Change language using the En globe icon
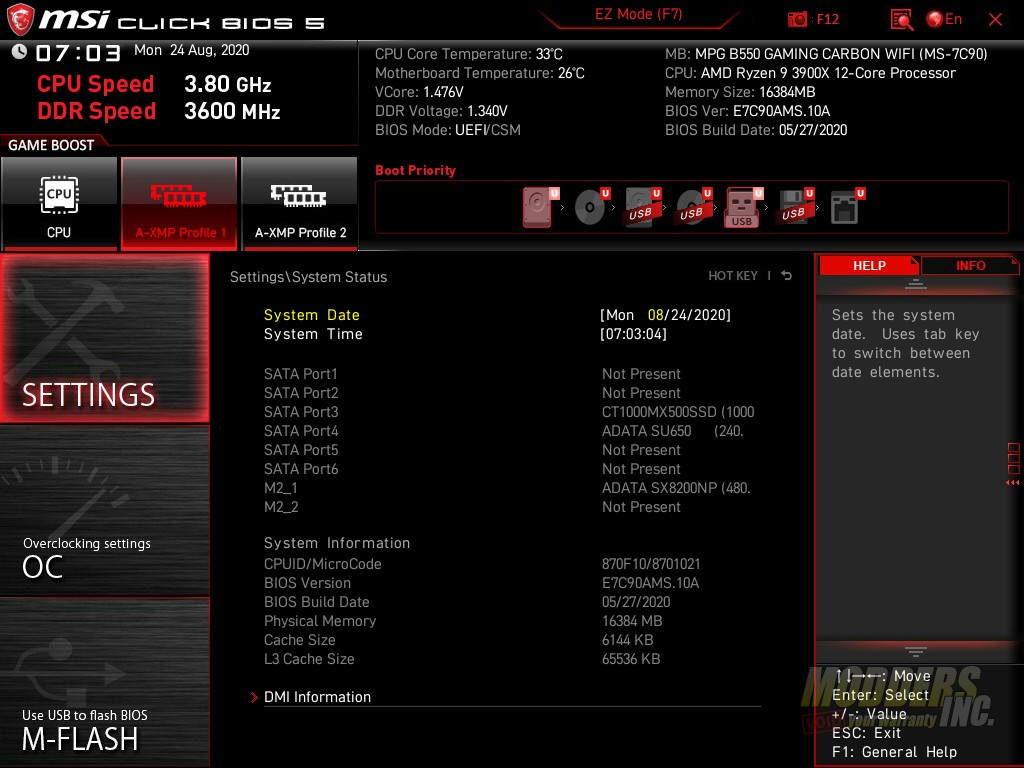 [x=944, y=20]
